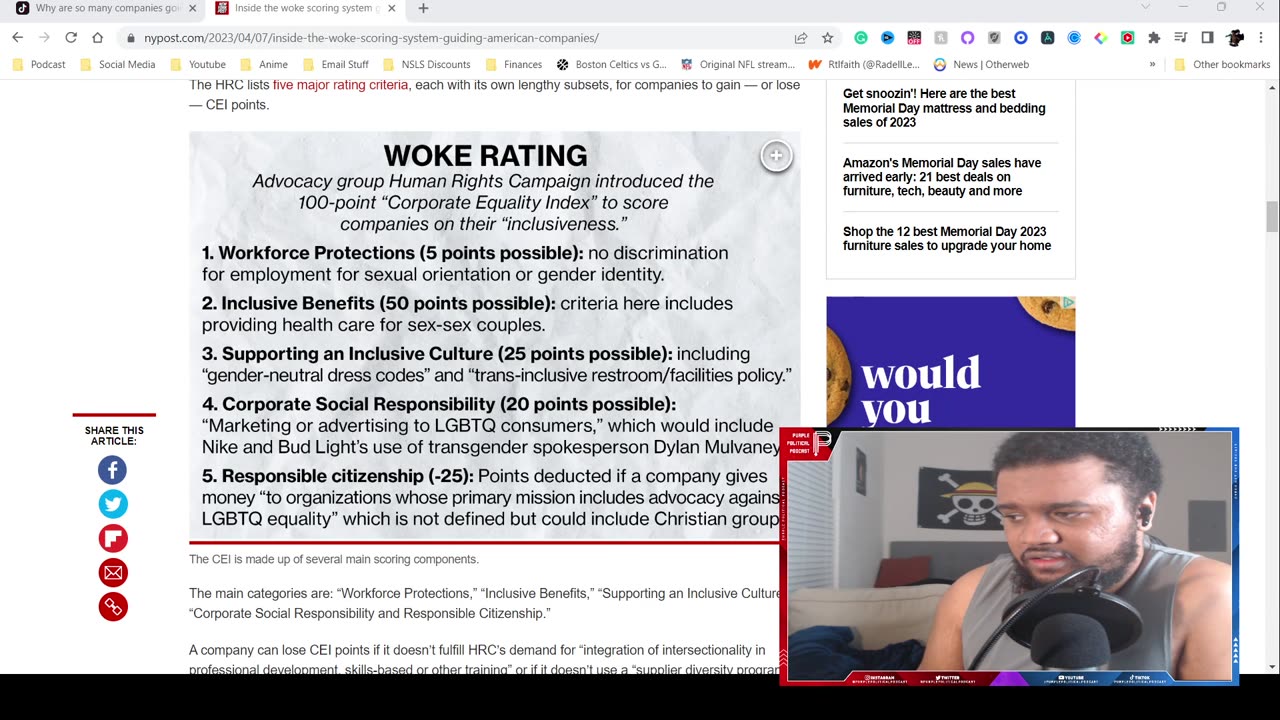Enlarge the Woke Rating image with the plus
1280x720 pixels.
point(776,156)
